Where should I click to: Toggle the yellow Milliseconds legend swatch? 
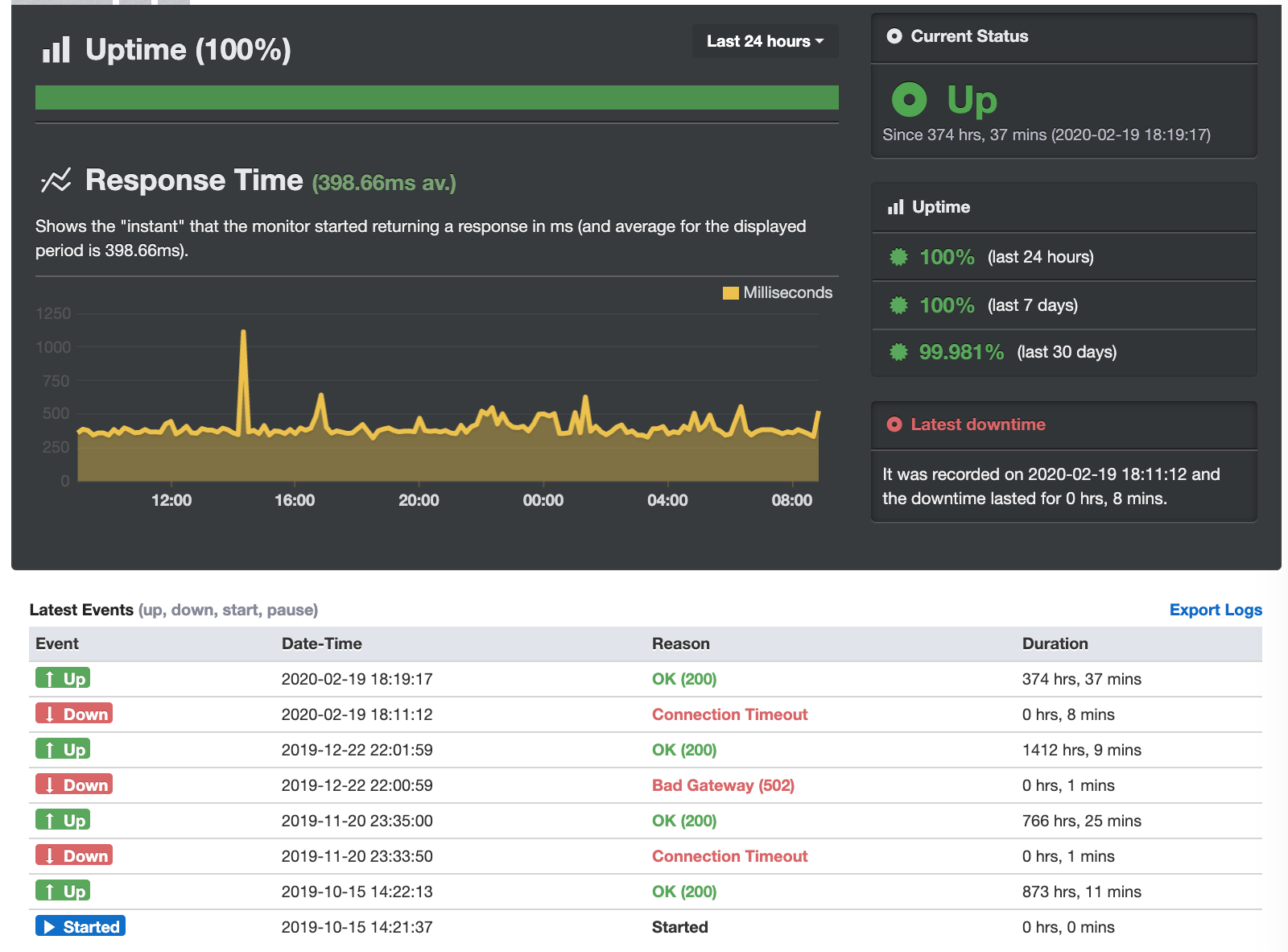[730, 293]
